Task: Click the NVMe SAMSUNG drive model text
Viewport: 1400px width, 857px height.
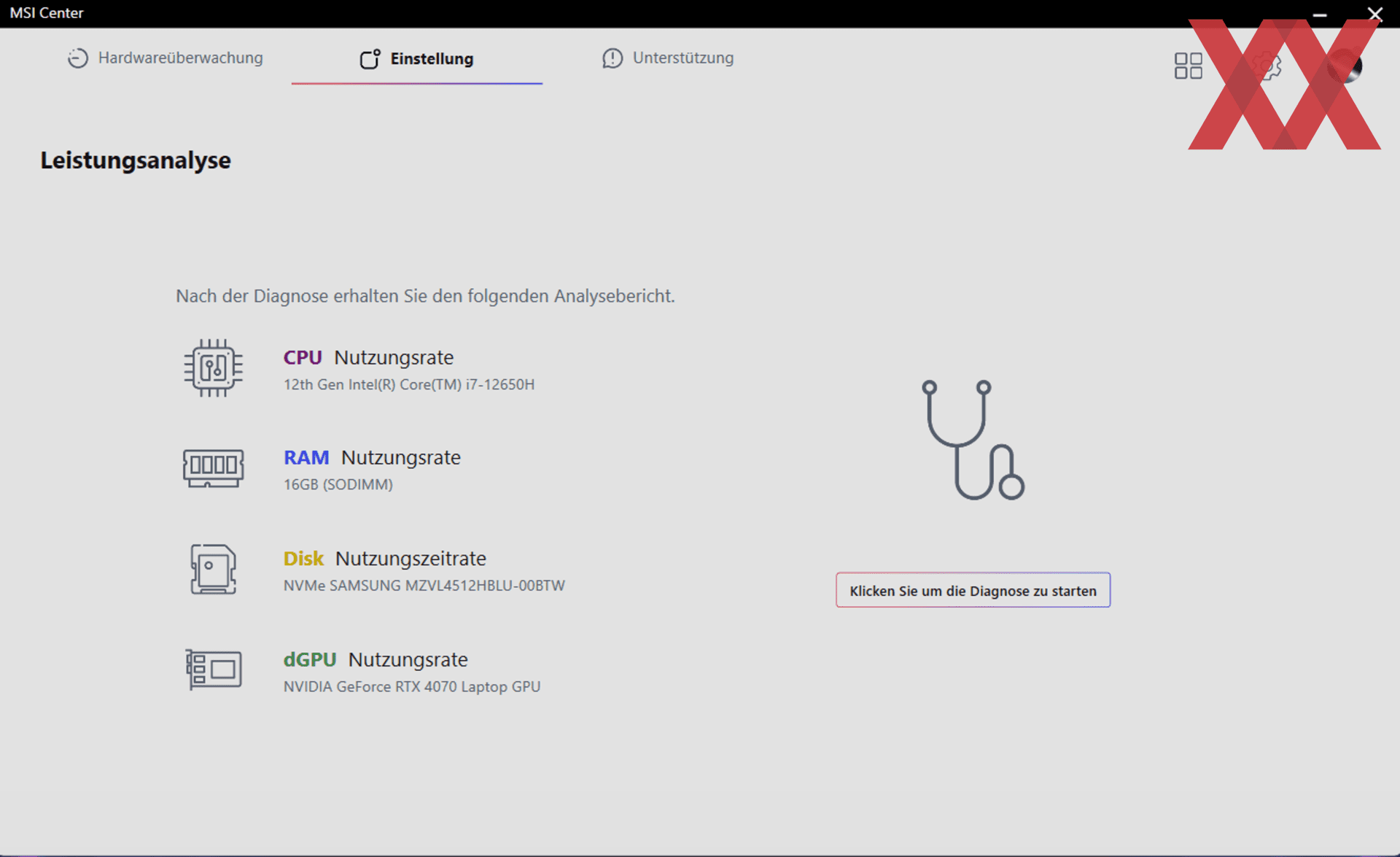Action: click(424, 586)
